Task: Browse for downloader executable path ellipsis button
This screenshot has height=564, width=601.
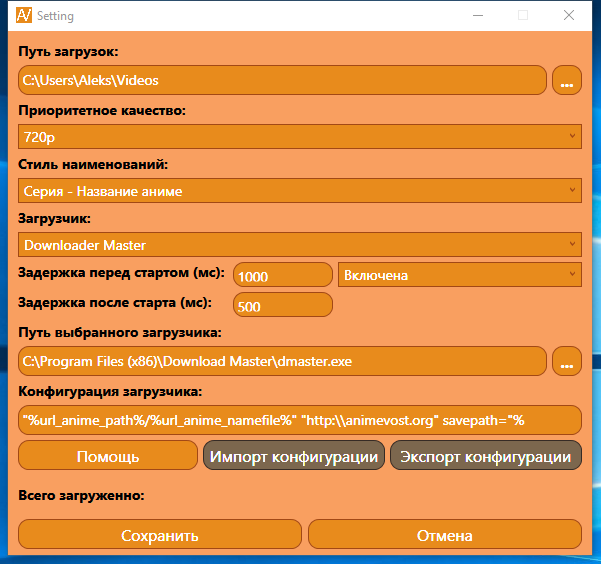Action: point(567,361)
